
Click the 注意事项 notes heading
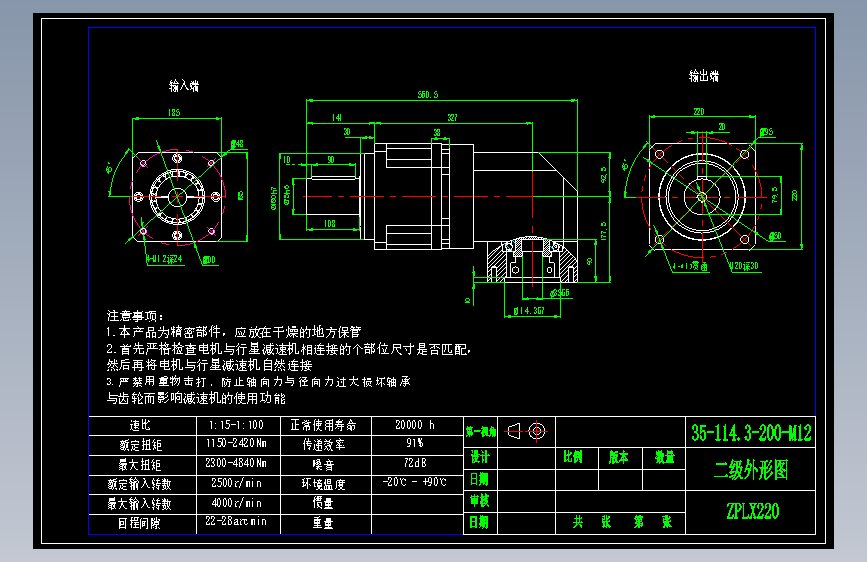point(135,316)
